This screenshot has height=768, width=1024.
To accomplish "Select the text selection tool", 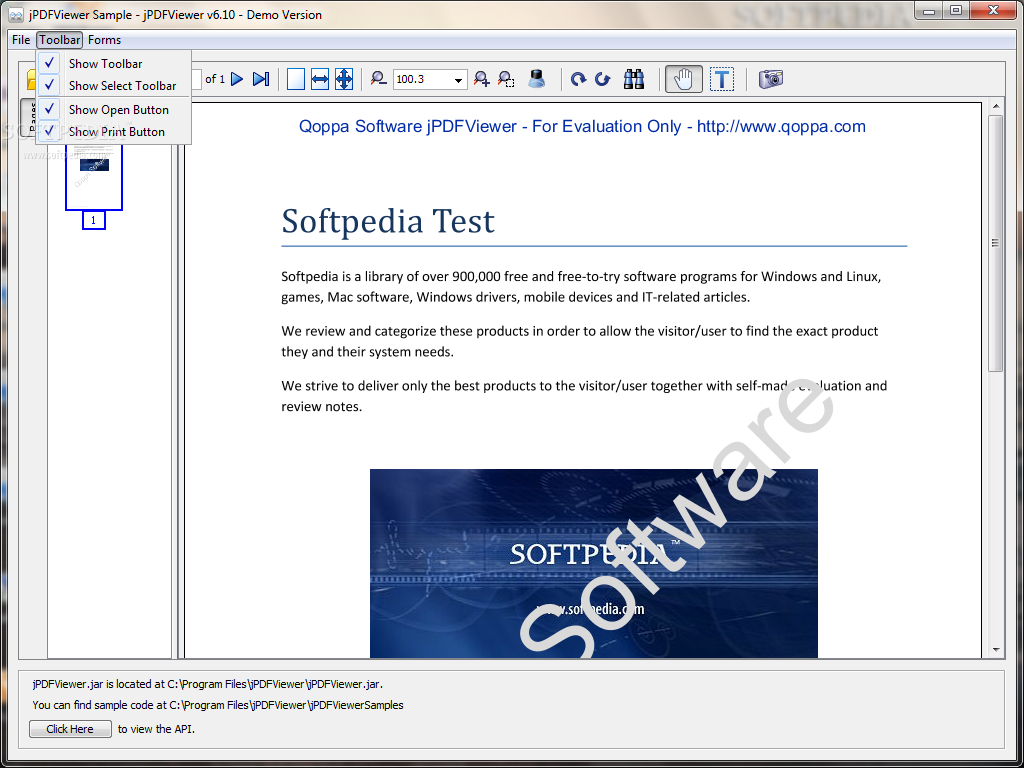I will click(722, 79).
